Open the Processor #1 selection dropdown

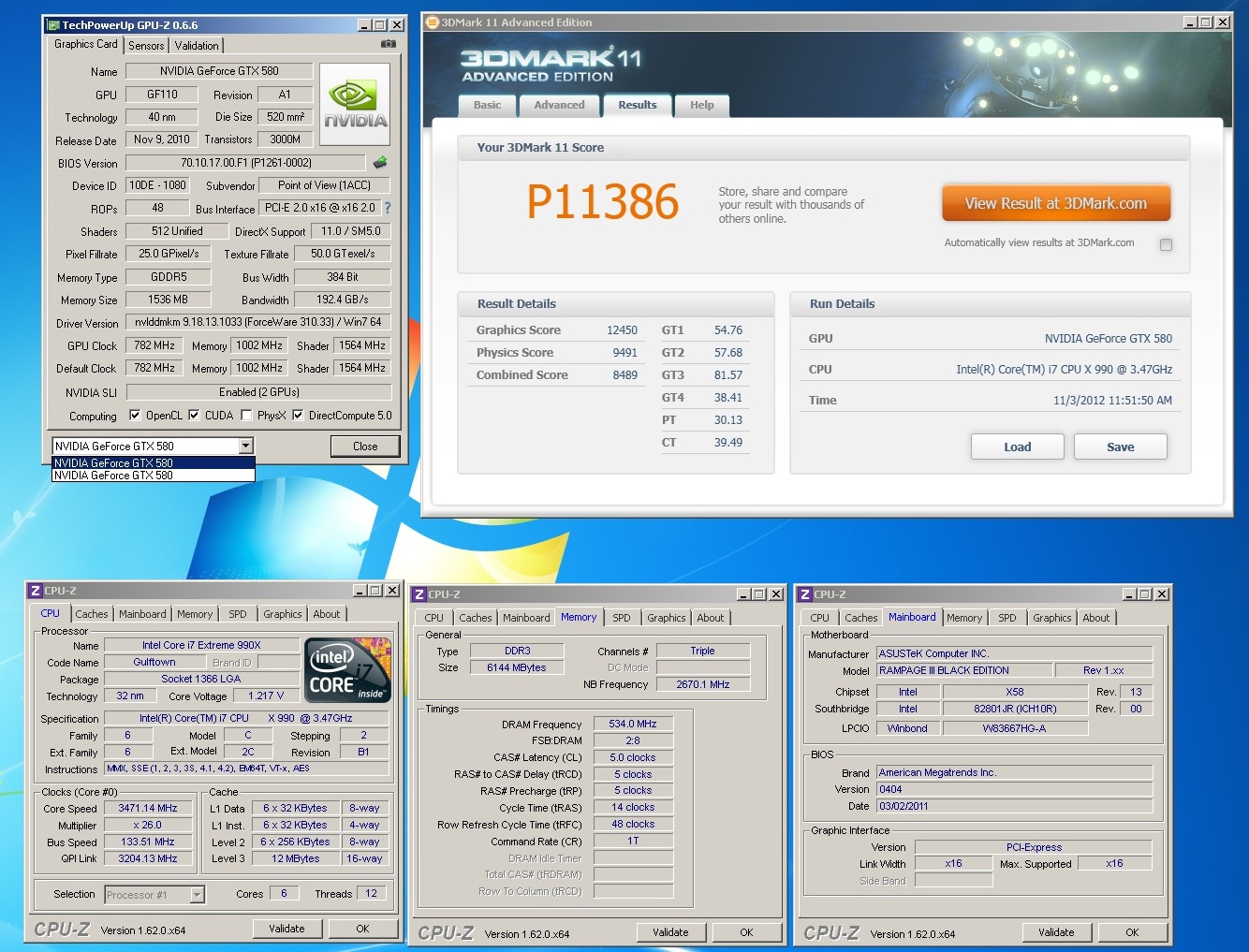(x=197, y=895)
